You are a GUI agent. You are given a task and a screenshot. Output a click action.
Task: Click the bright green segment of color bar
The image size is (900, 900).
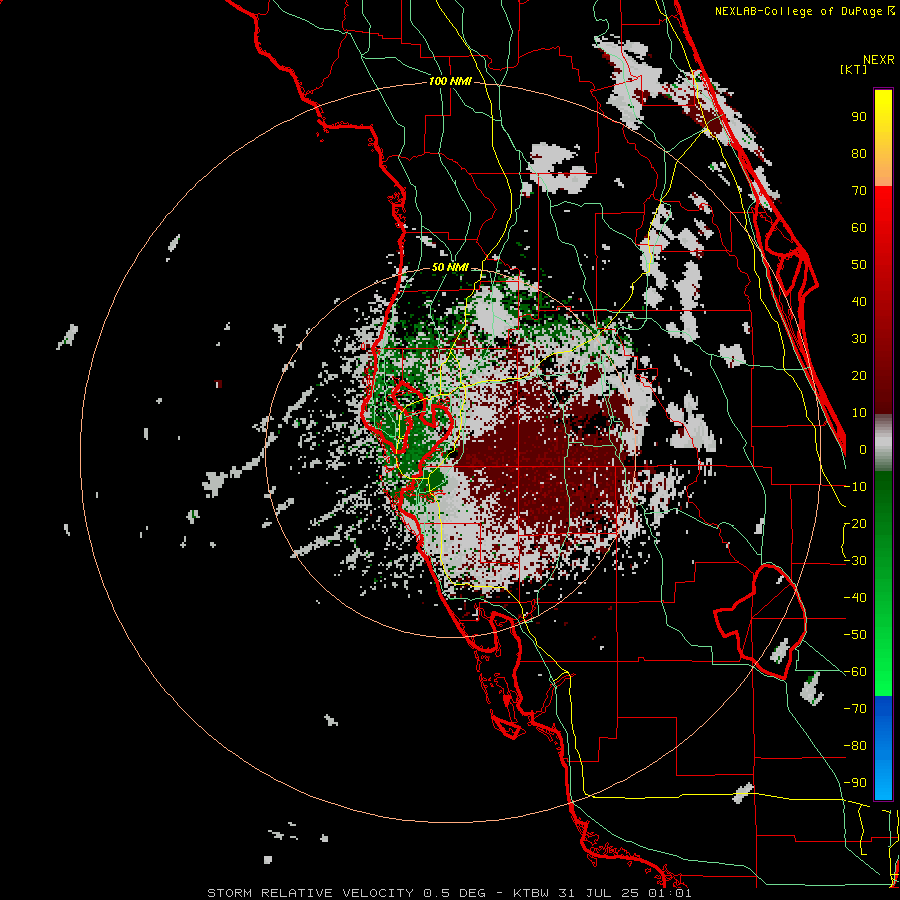pyautogui.click(x=883, y=649)
